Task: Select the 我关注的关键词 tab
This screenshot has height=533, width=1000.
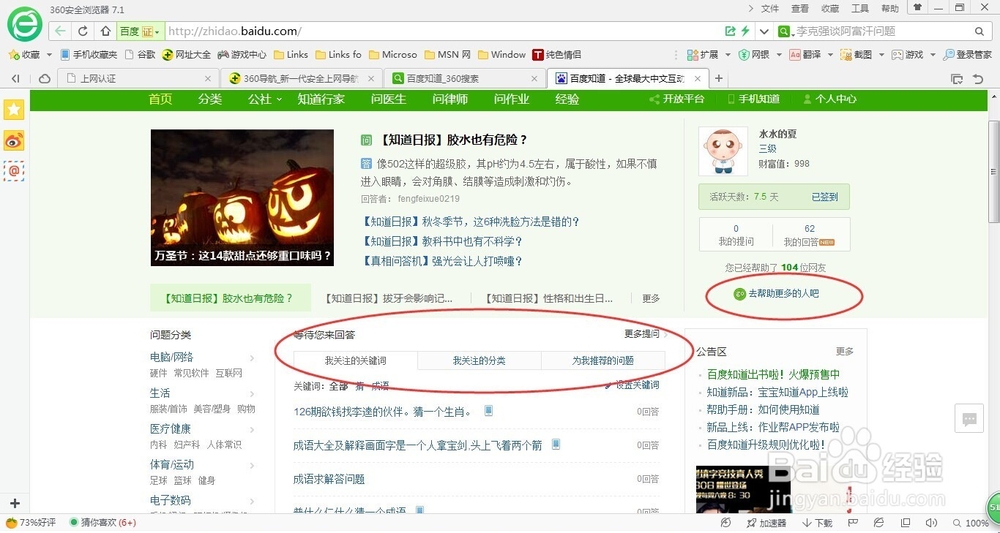Action: [x=355, y=361]
